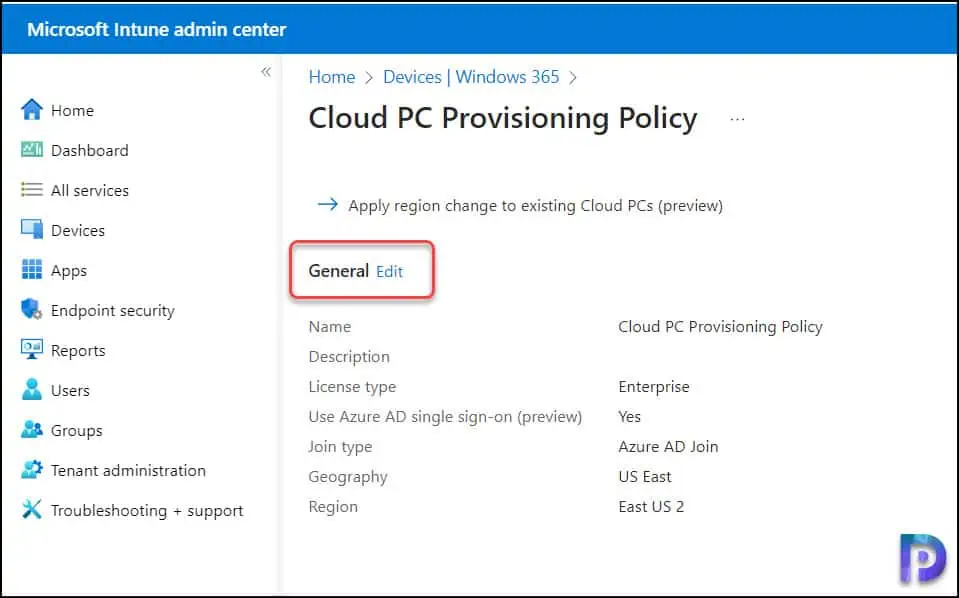Open Troubleshooting + support in sidebar

pos(147,511)
